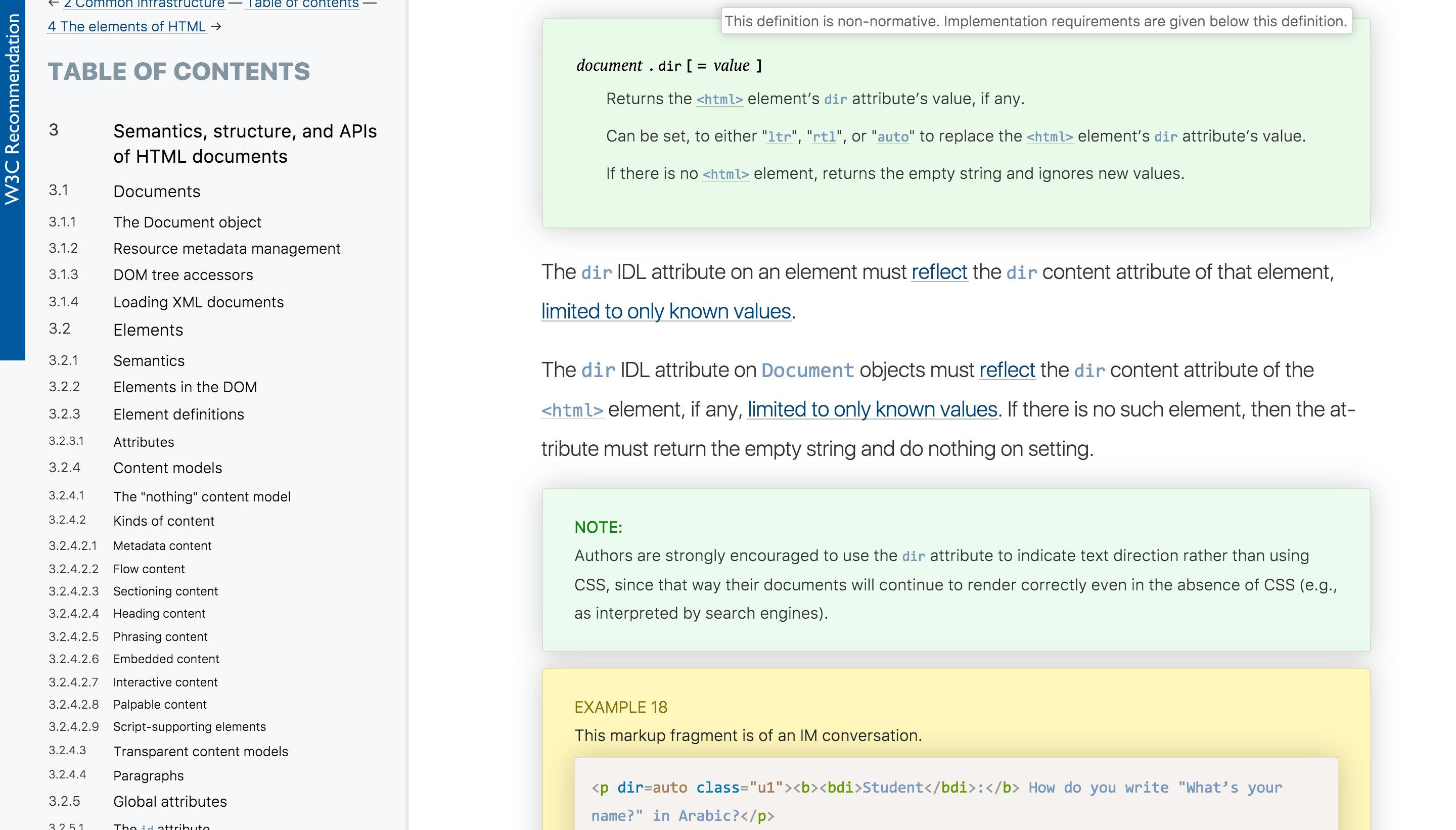This screenshot has width=1456, height=830.
Task: Open 3.2.4.2.9 Script-supporting elements
Action: tap(189, 727)
